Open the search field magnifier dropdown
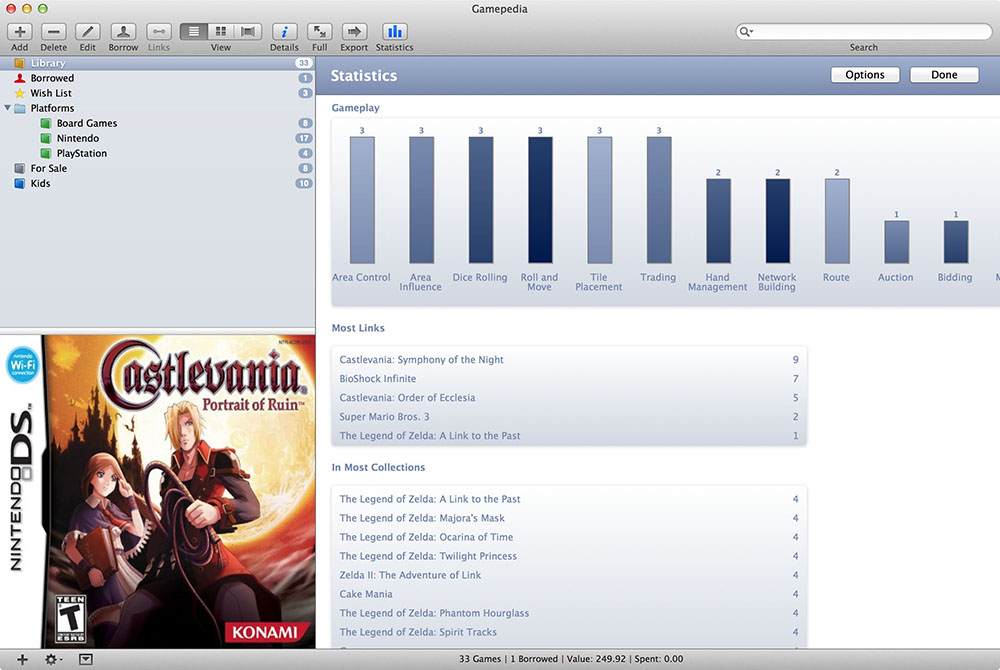1000x670 pixels. pos(747,32)
